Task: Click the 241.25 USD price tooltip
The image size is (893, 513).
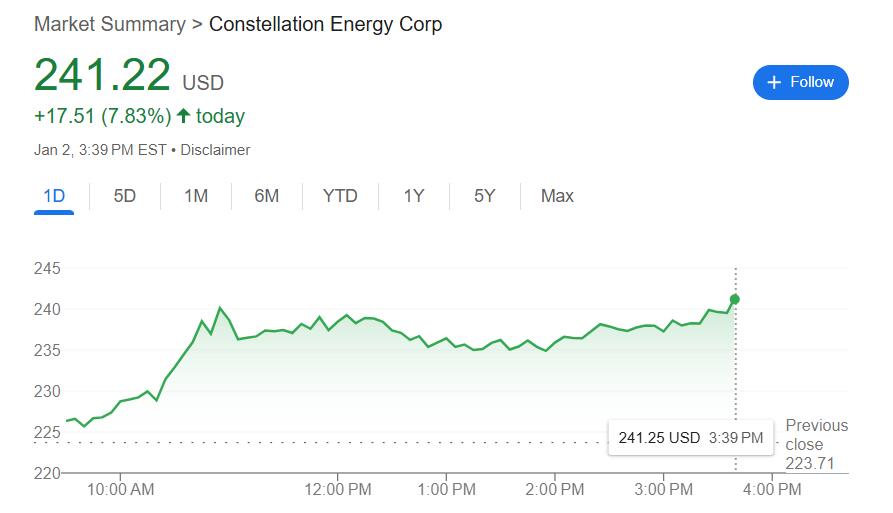Action: click(690, 438)
